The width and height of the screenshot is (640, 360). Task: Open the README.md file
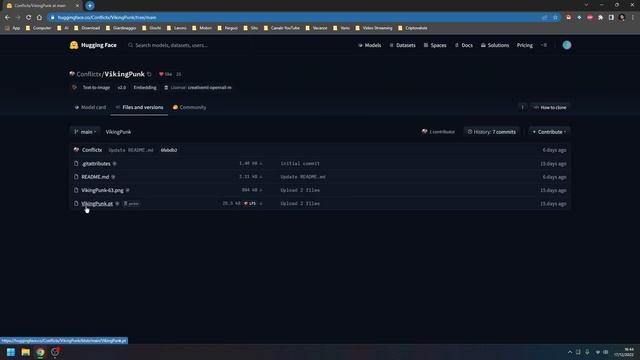click(x=95, y=177)
